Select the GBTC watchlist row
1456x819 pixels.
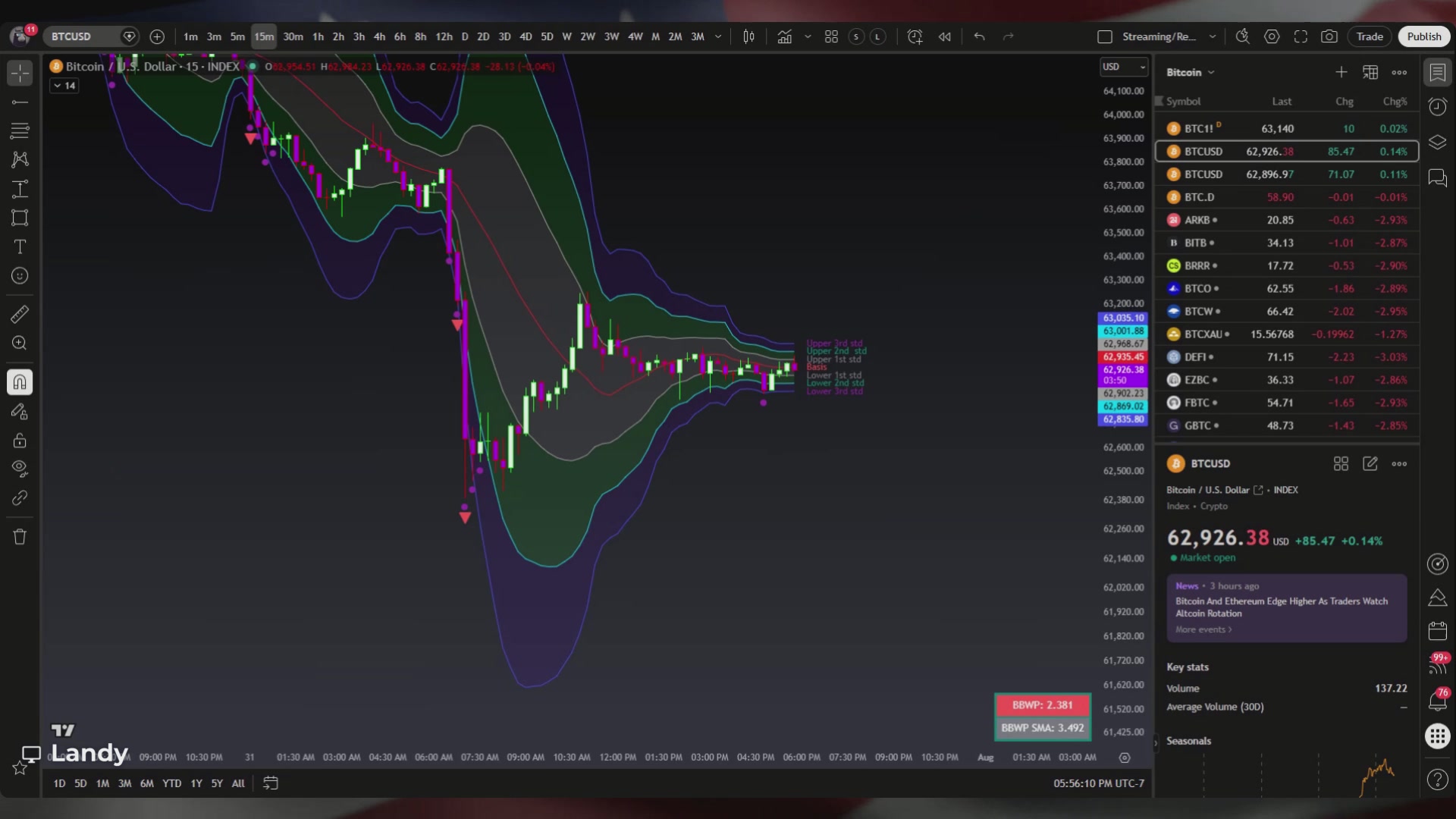[1287, 425]
